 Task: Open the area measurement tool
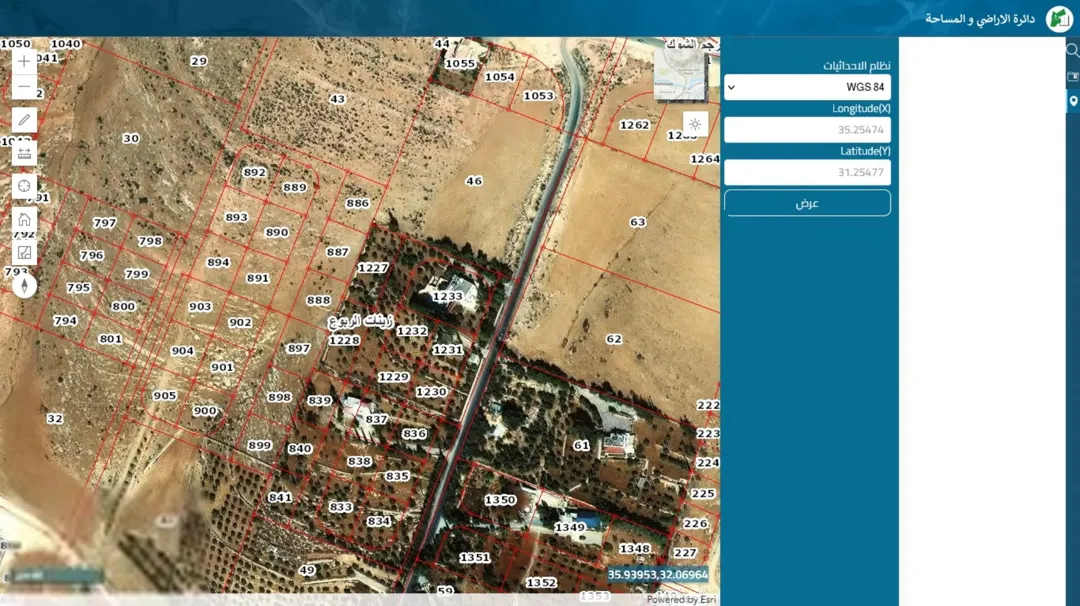[24, 253]
